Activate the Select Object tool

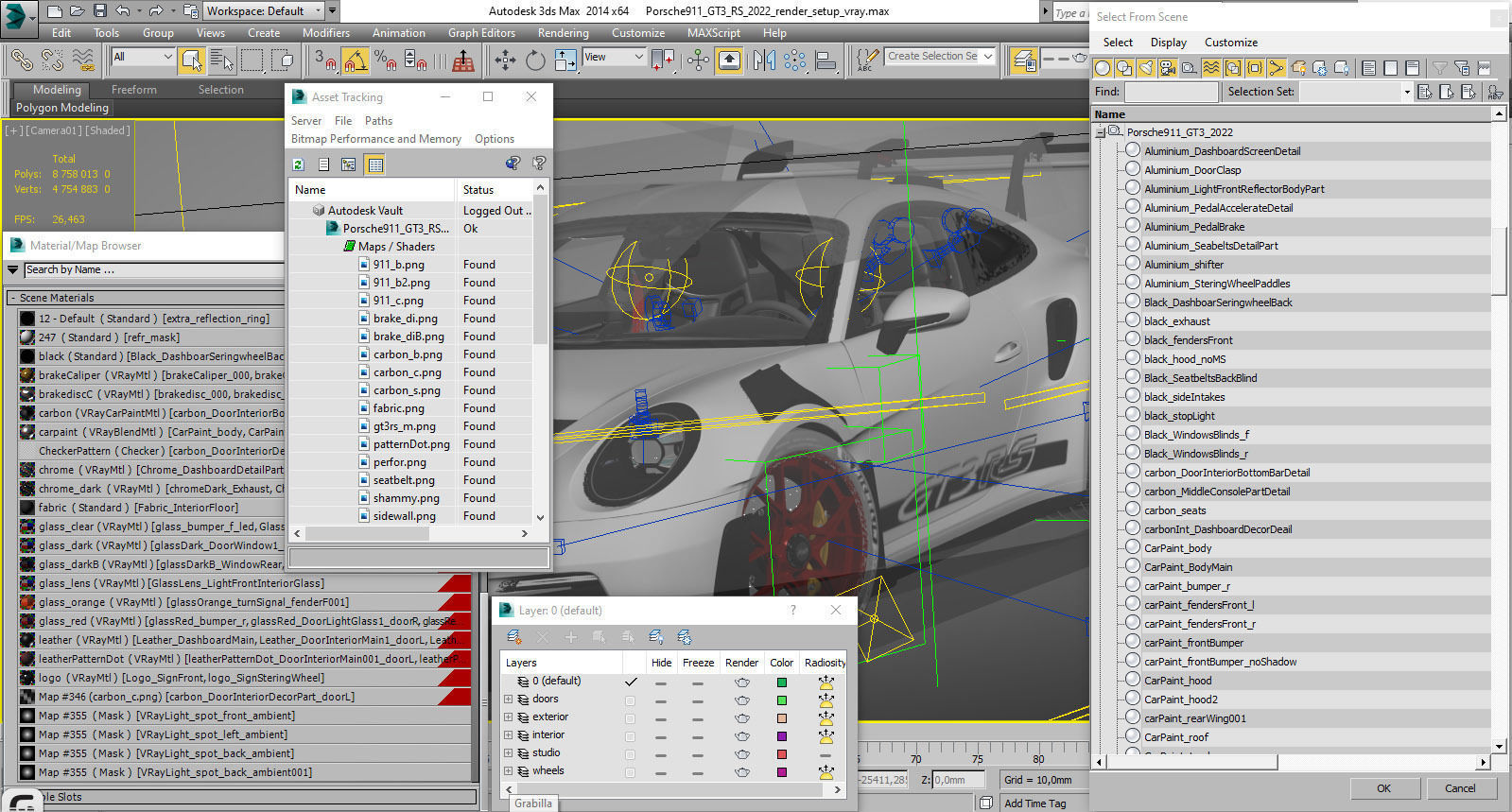(192, 60)
